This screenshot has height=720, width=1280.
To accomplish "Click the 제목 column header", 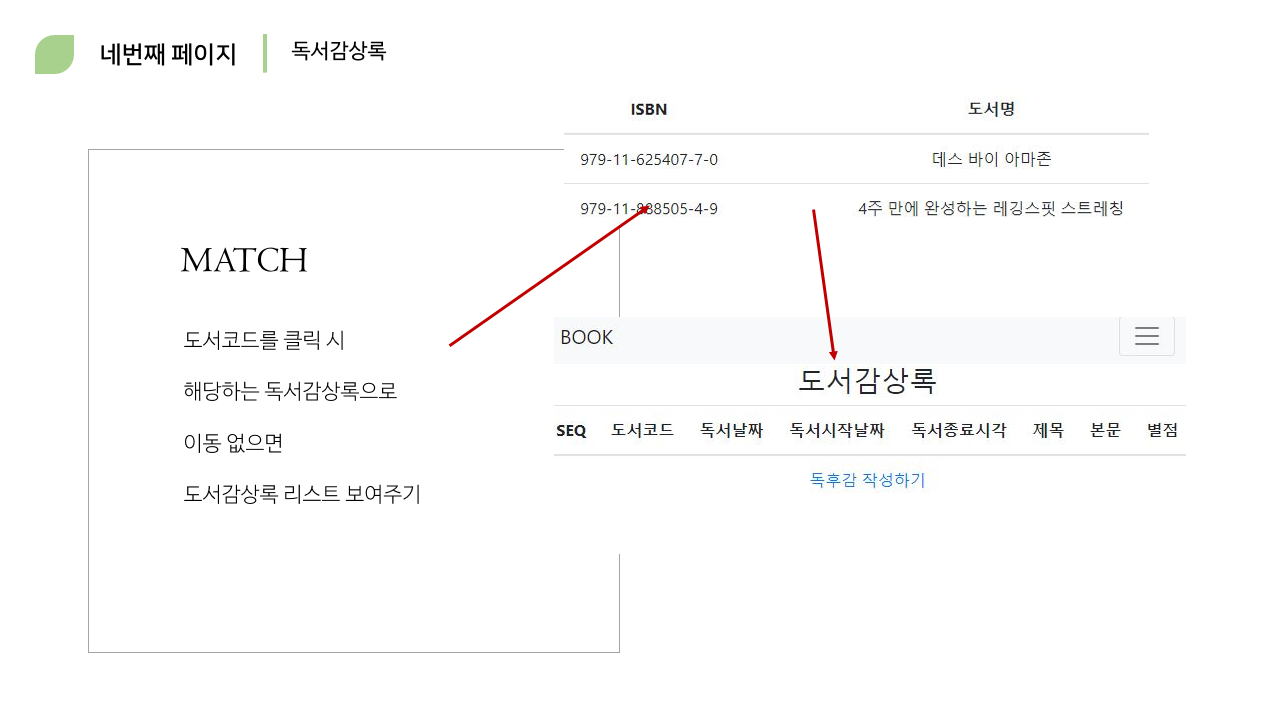I will coord(1048,431).
